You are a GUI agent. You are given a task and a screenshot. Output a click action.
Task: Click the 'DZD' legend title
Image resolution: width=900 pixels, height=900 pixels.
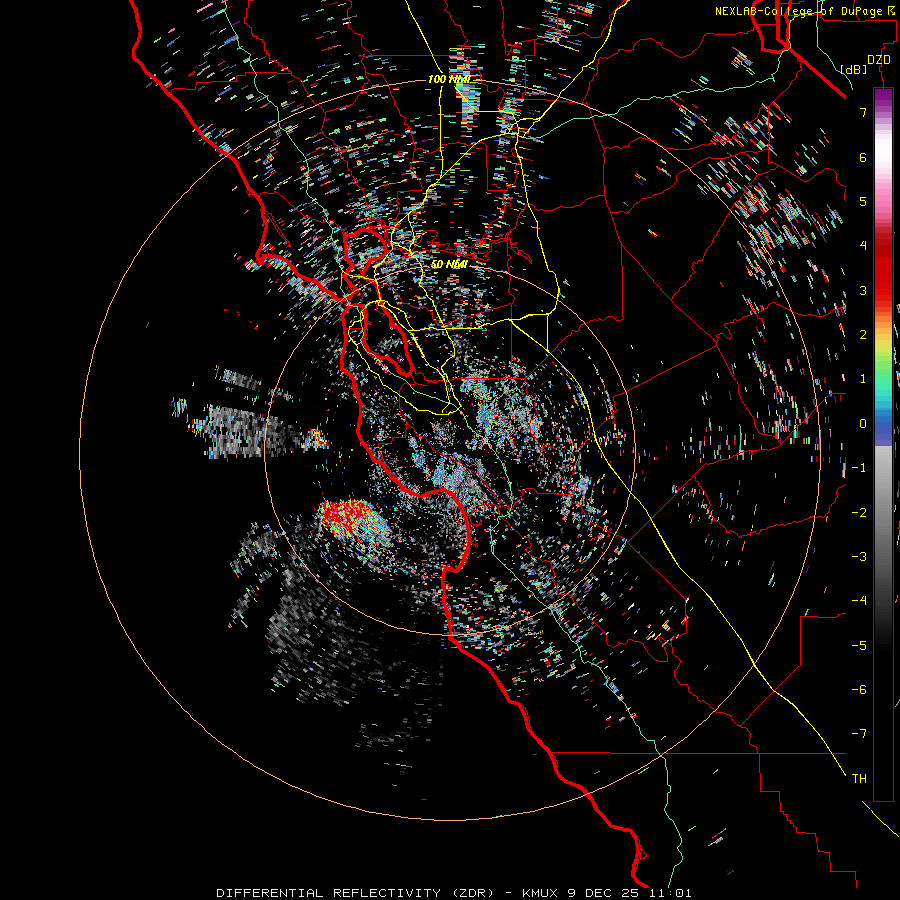click(x=879, y=60)
